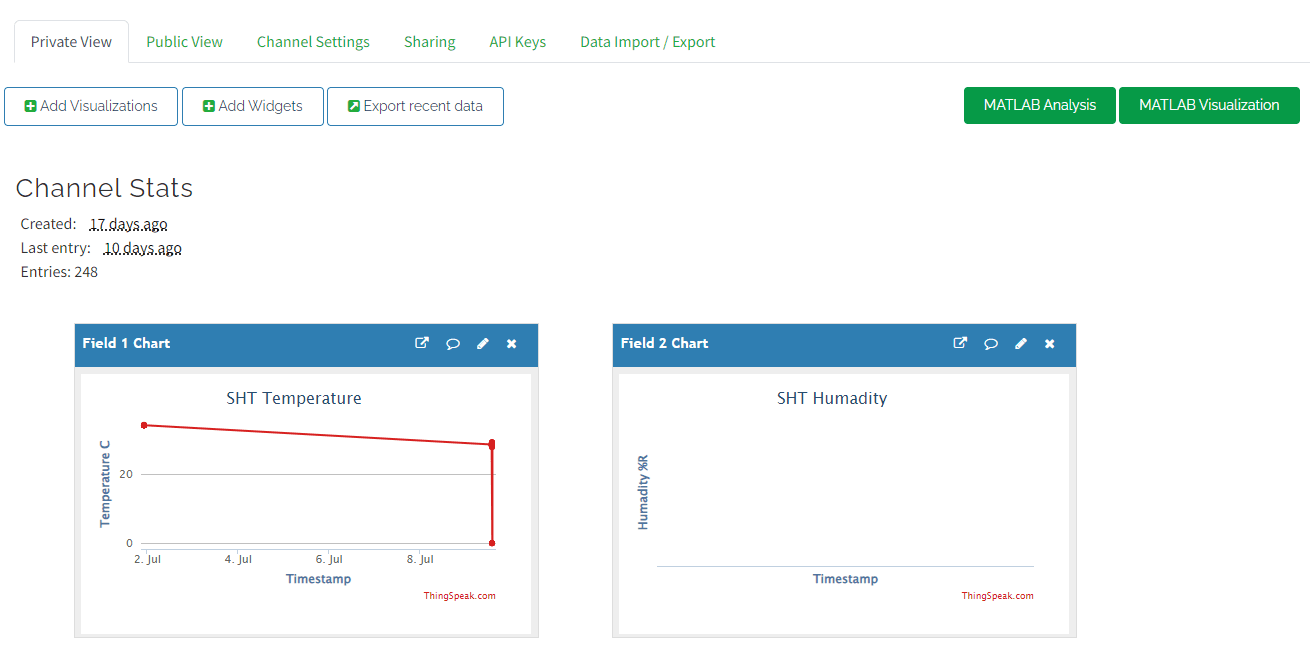Switch to the Public View tab
Viewport: 1312px width, 652px height.
(x=184, y=42)
